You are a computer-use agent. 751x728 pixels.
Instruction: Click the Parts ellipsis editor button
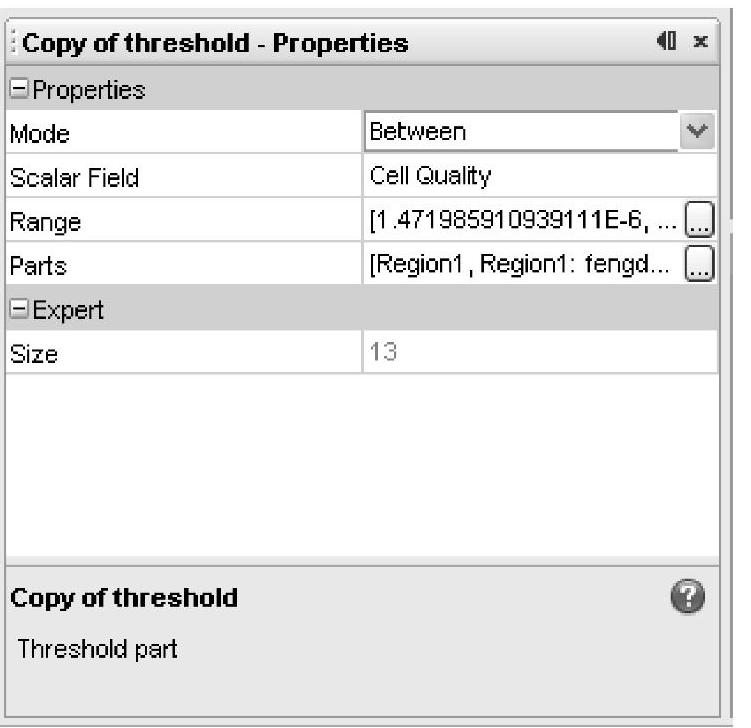coord(699,263)
